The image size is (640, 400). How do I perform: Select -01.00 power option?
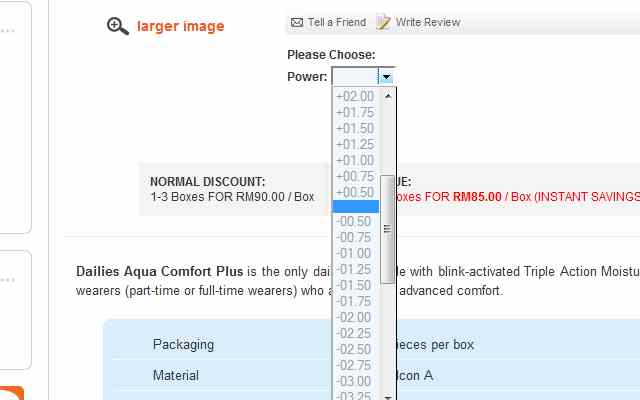[x=356, y=253]
